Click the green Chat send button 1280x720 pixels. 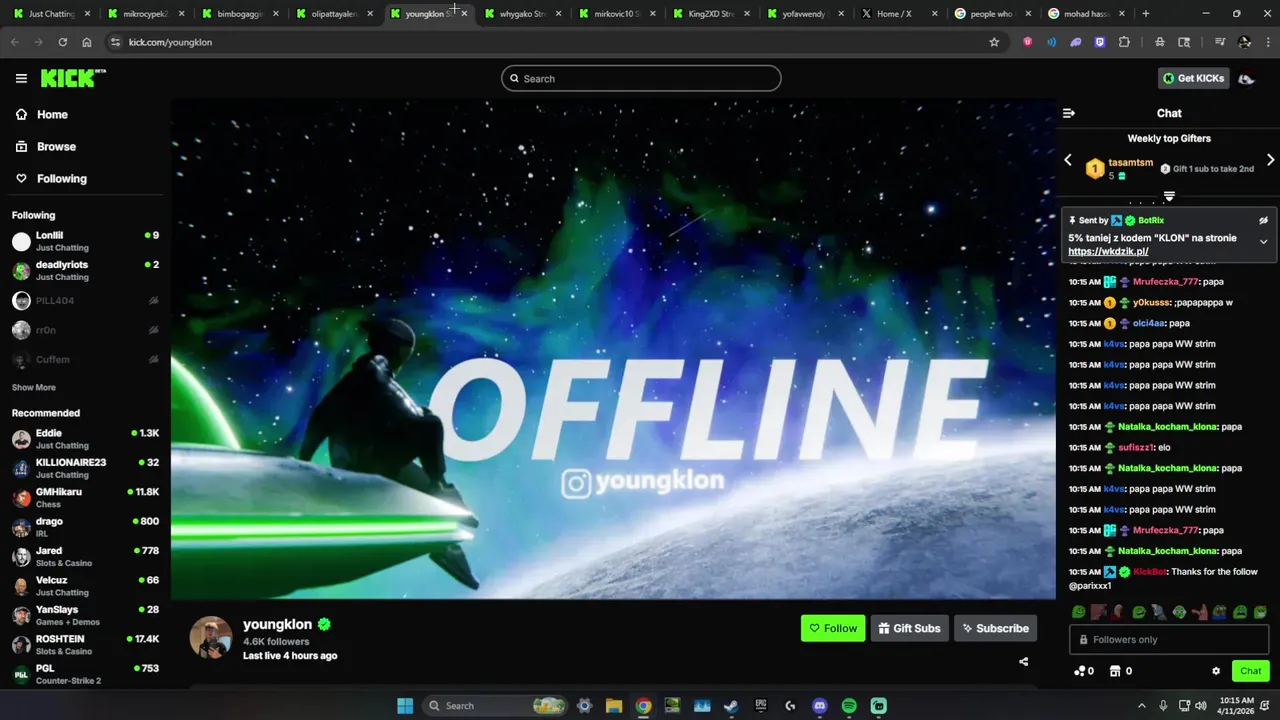click(1251, 671)
